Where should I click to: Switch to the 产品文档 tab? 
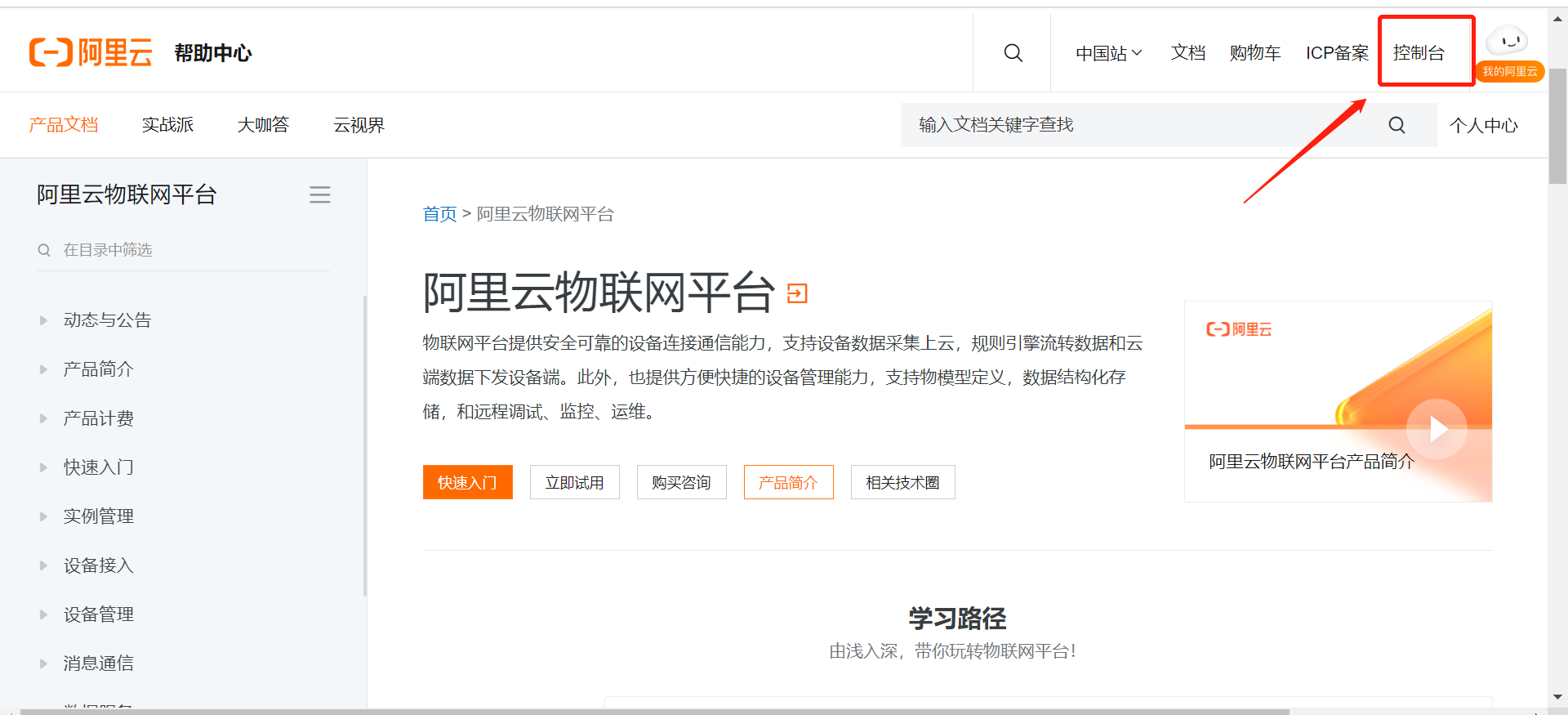pos(64,125)
